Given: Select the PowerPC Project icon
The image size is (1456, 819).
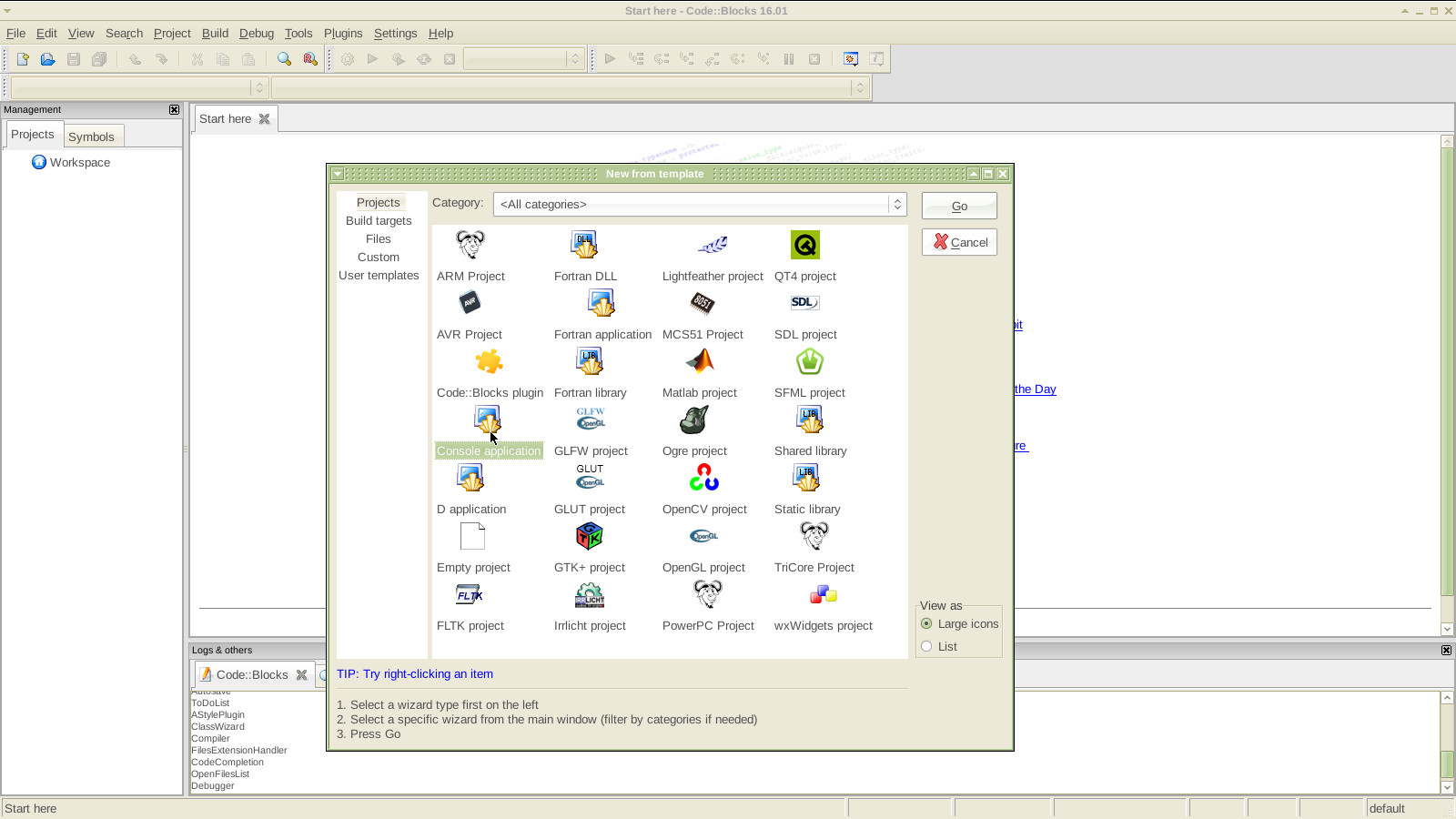Looking at the screenshot, I should tap(708, 593).
